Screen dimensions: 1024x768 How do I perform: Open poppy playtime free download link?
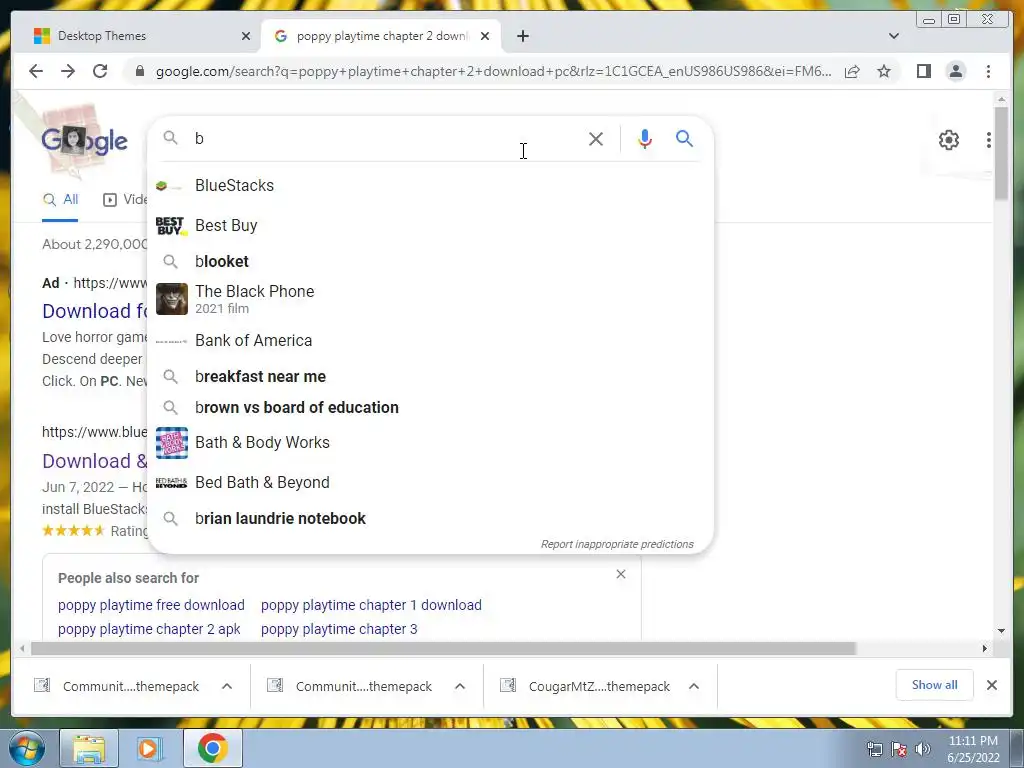(x=151, y=605)
